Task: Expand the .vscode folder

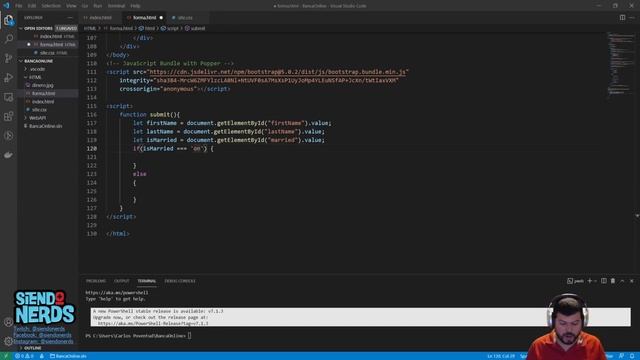Action: point(37,69)
